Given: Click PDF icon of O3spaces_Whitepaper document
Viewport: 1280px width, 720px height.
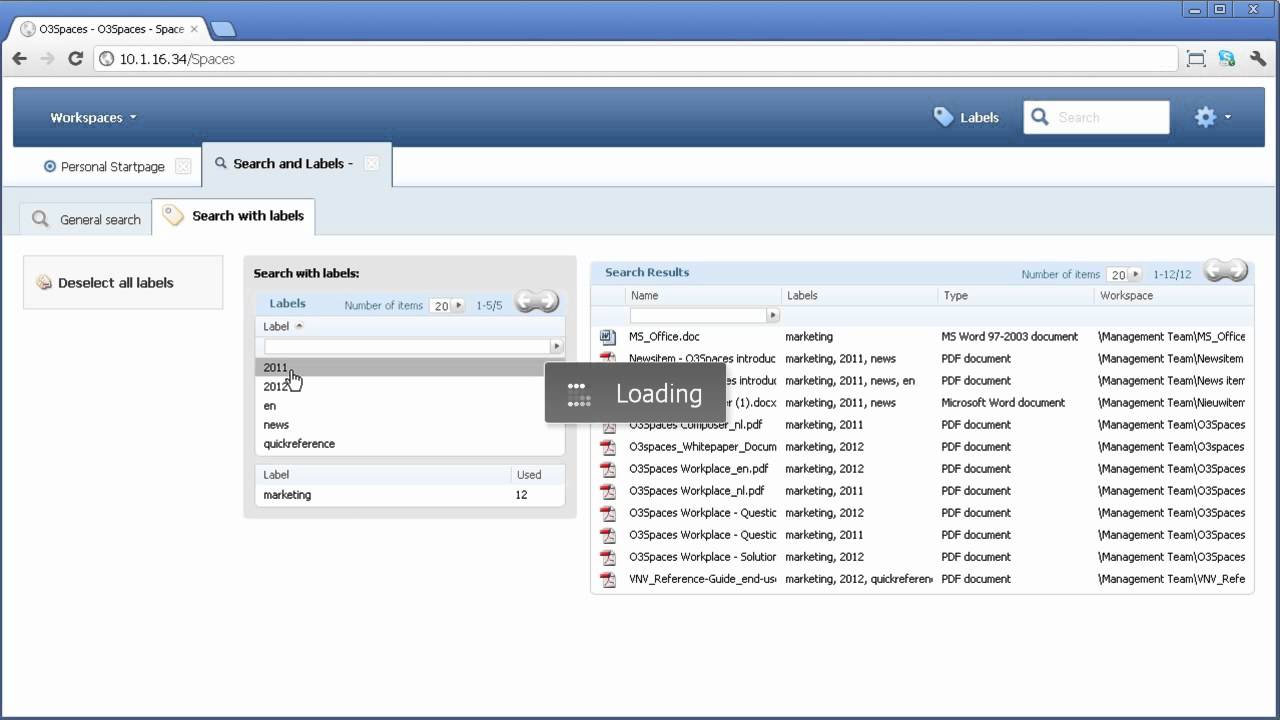Looking at the screenshot, I should (607, 447).
